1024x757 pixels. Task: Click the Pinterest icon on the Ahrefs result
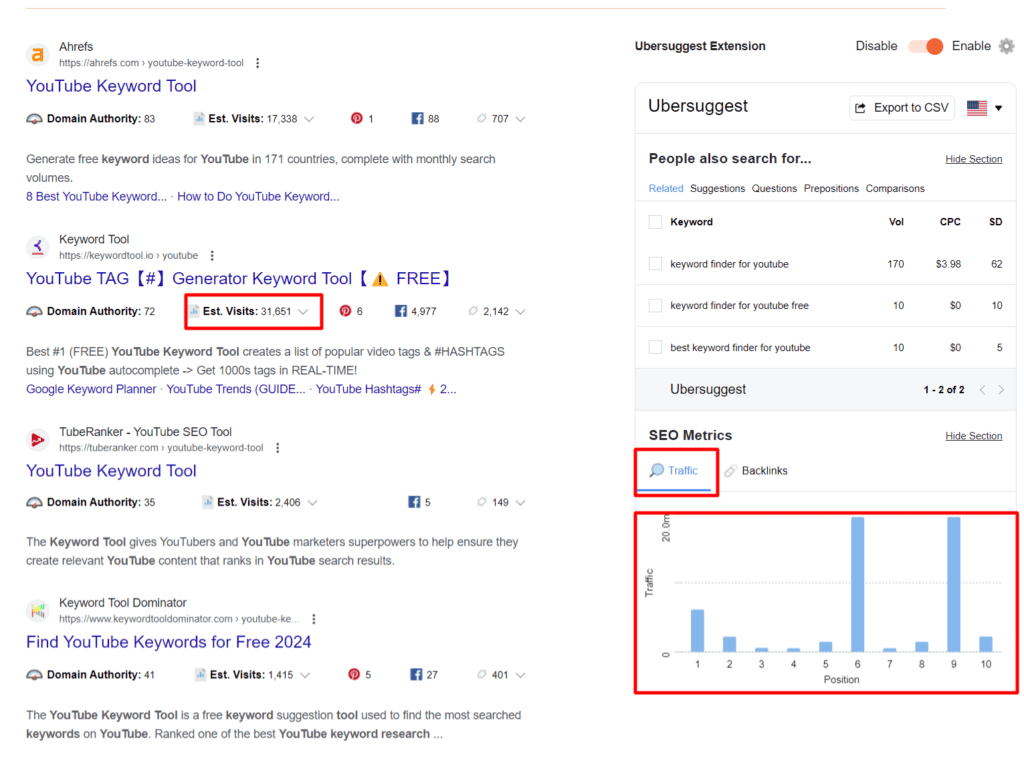click(356, 117)
